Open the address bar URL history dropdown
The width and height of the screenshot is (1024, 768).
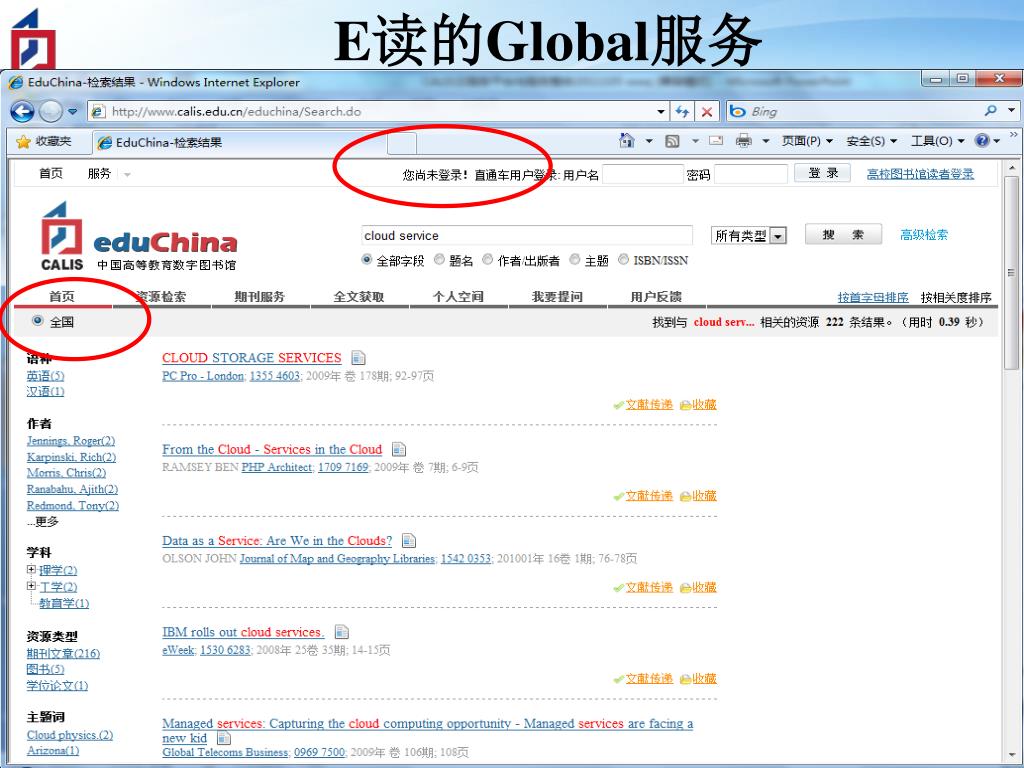(x=661, y=112)
